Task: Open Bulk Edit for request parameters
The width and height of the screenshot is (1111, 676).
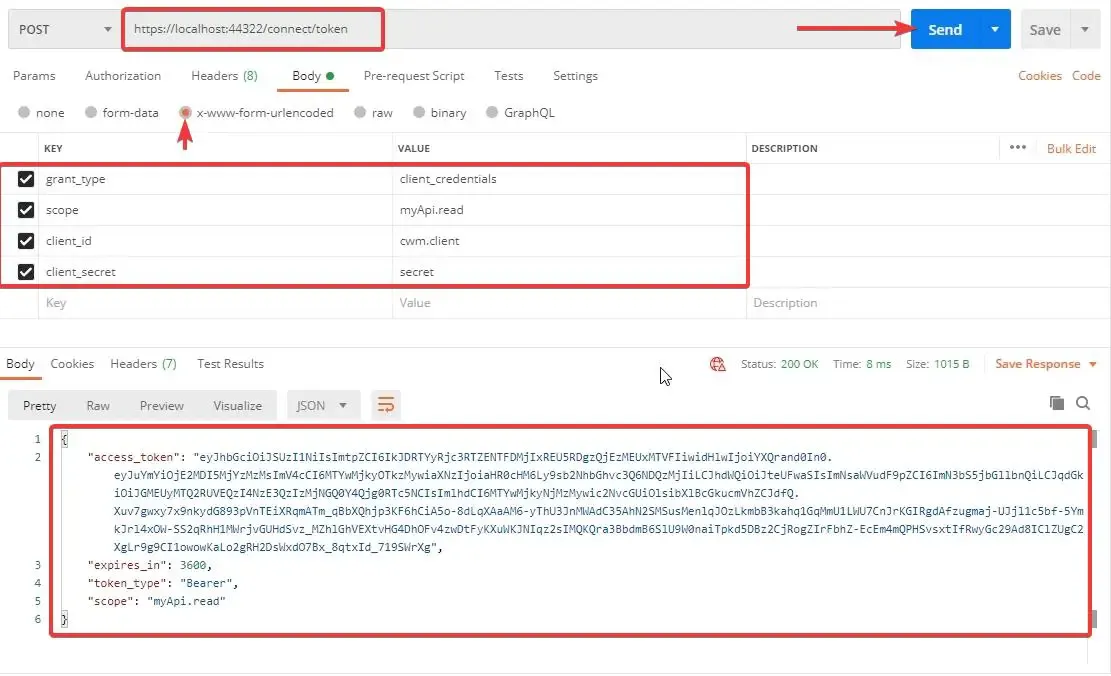Action: point(1071,147)
